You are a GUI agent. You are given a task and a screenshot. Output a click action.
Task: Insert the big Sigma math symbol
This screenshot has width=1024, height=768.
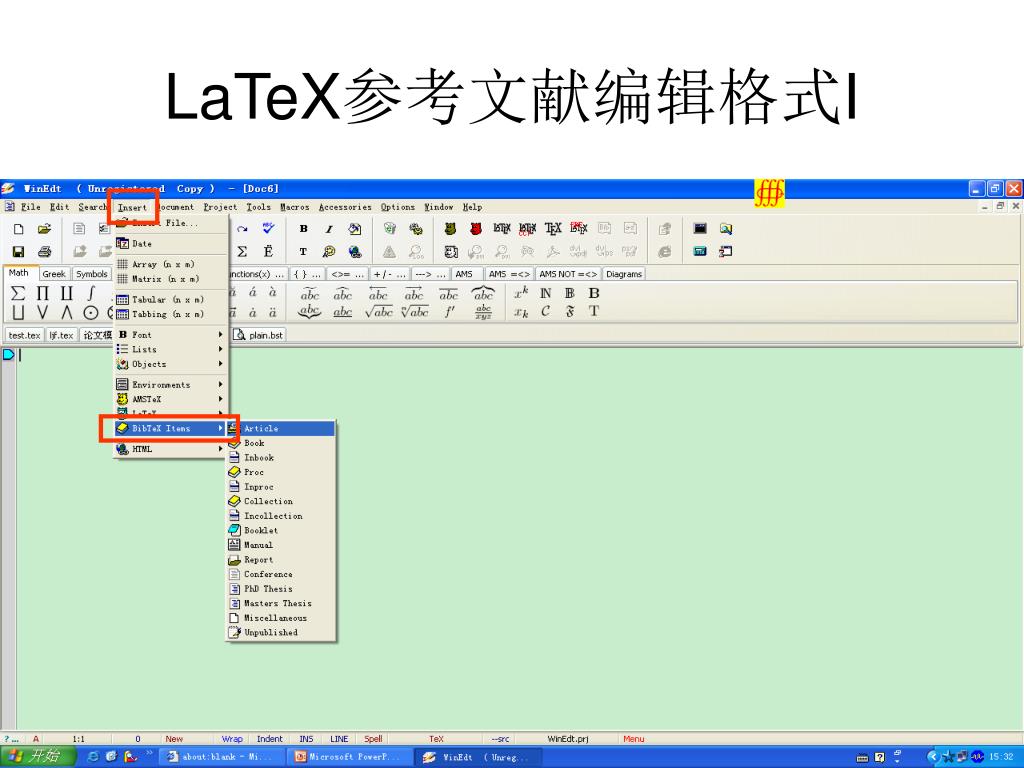pyautogui.click(x=18, y=293)
